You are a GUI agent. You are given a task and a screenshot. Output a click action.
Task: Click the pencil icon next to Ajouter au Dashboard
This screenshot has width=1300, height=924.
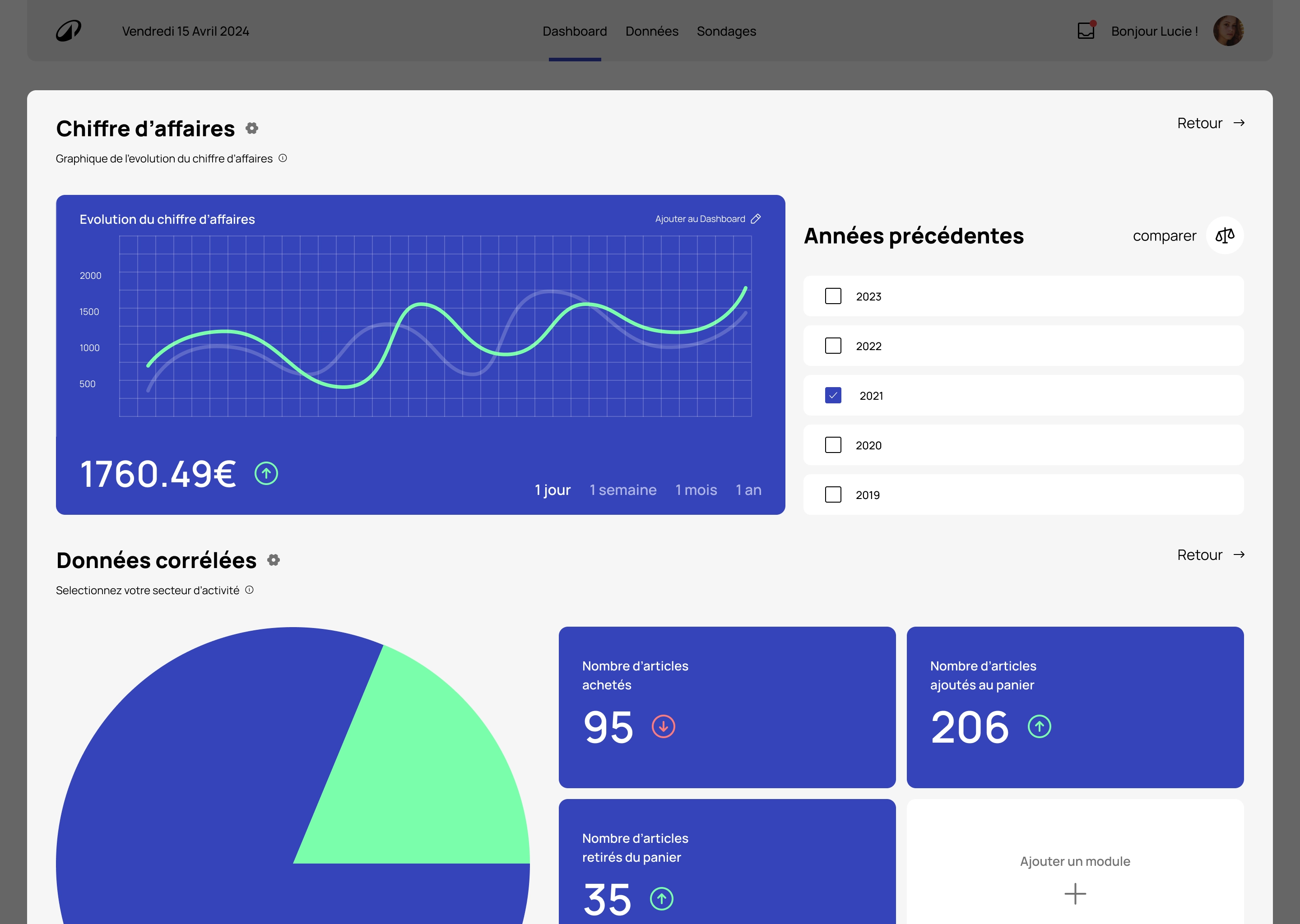(756, 218)
